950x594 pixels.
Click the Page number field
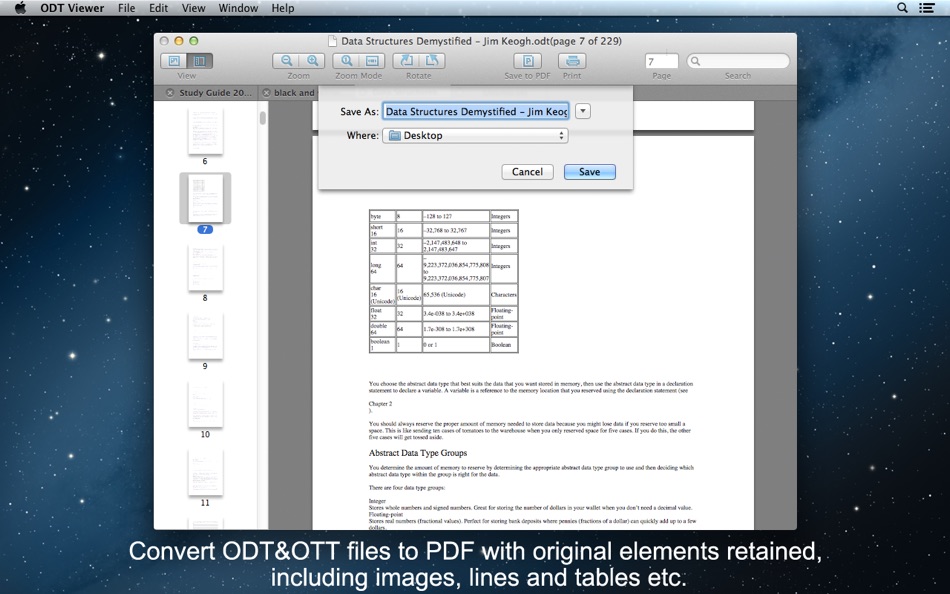pos(662,61)
